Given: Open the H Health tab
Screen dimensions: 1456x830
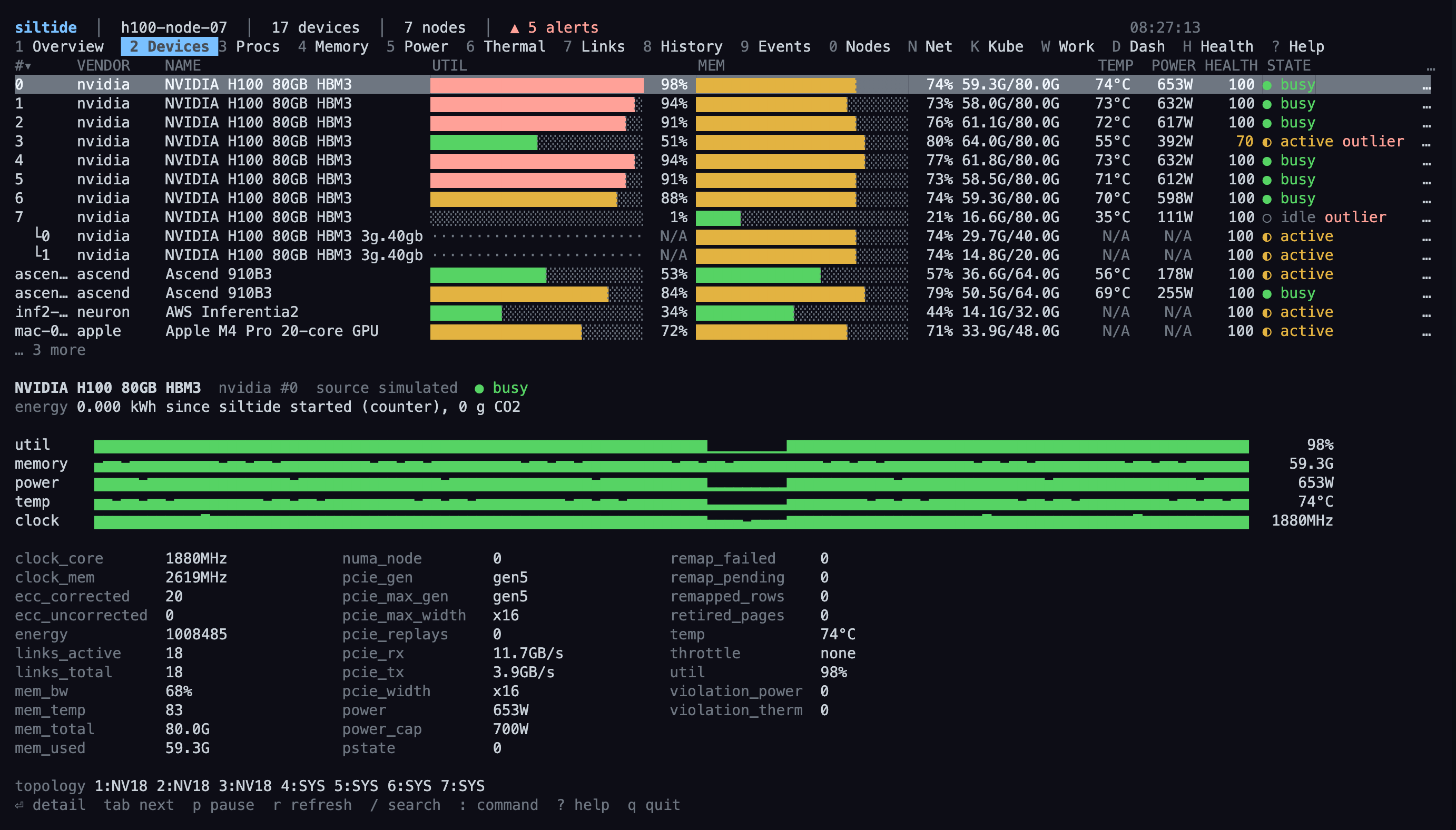Looking at the screenshot, I should point(1218,46).
